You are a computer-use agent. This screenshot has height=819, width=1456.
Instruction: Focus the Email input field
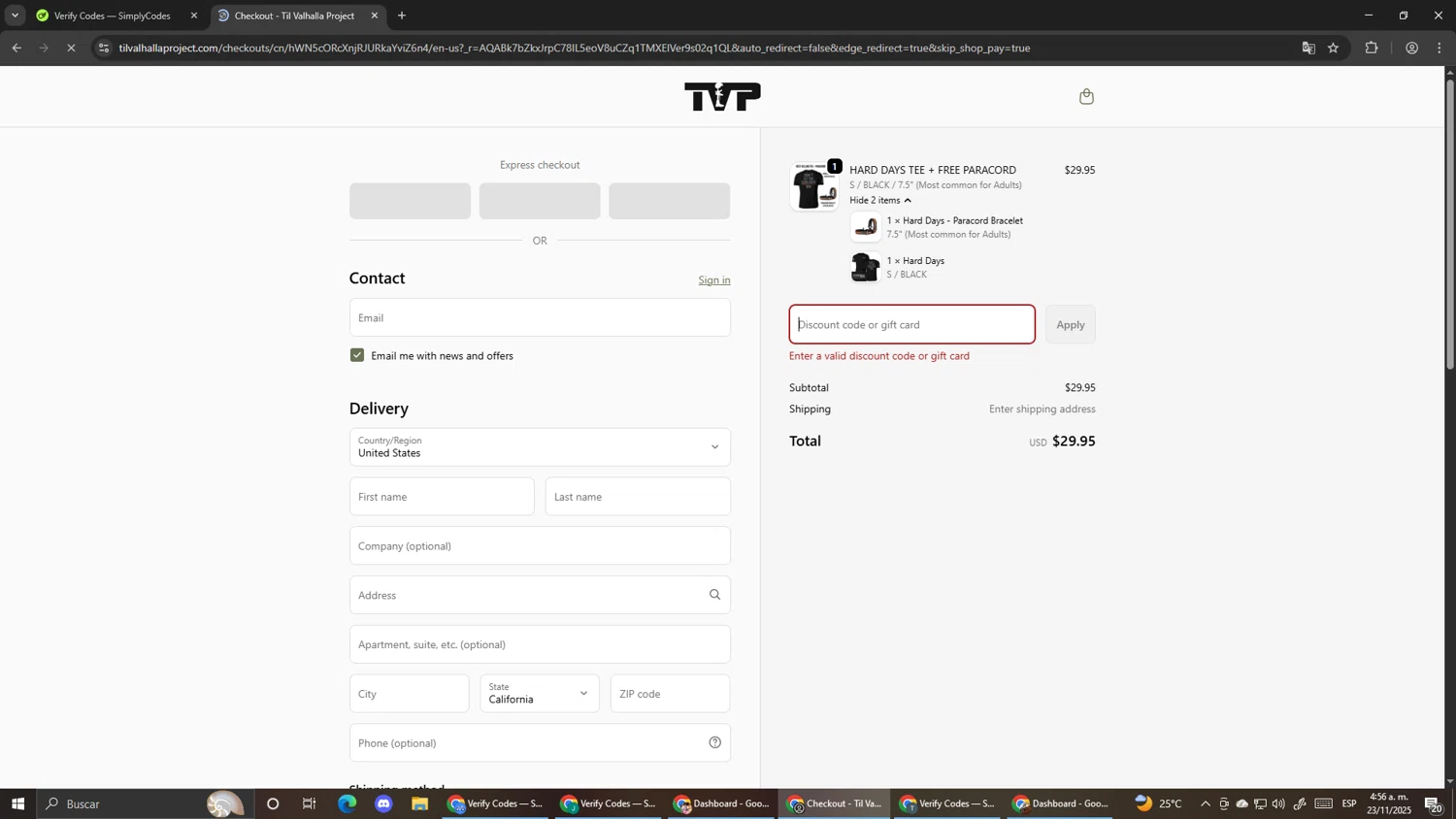[540, 317]
